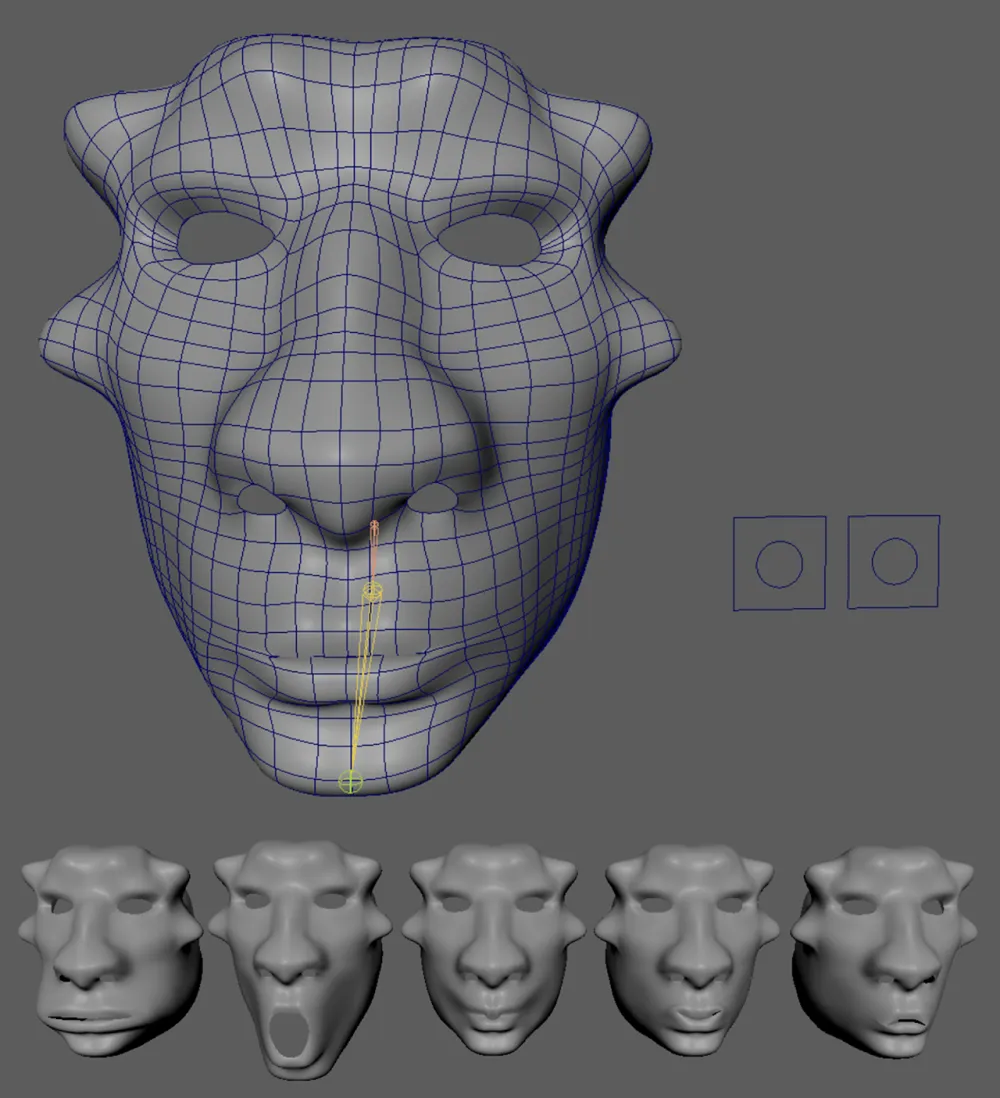This screenshot has height=1098, width=1000.
Task: Click the green joint circle at the chin
Action: (351, 781)
